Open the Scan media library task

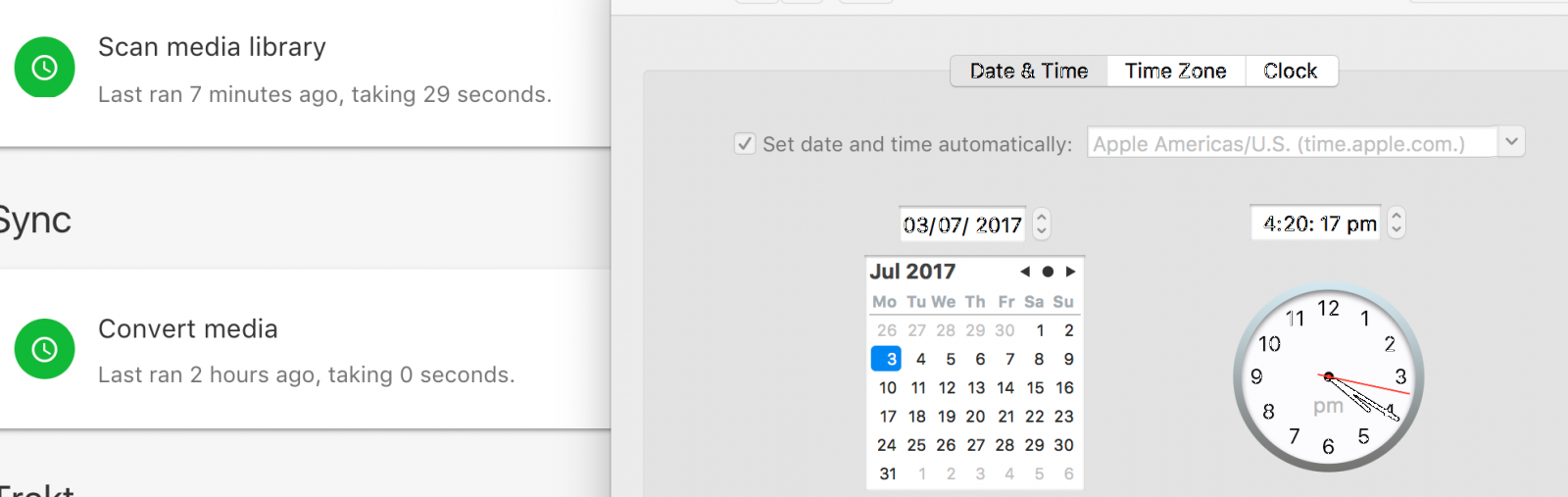pyautogui.click(x=323, y=69)
